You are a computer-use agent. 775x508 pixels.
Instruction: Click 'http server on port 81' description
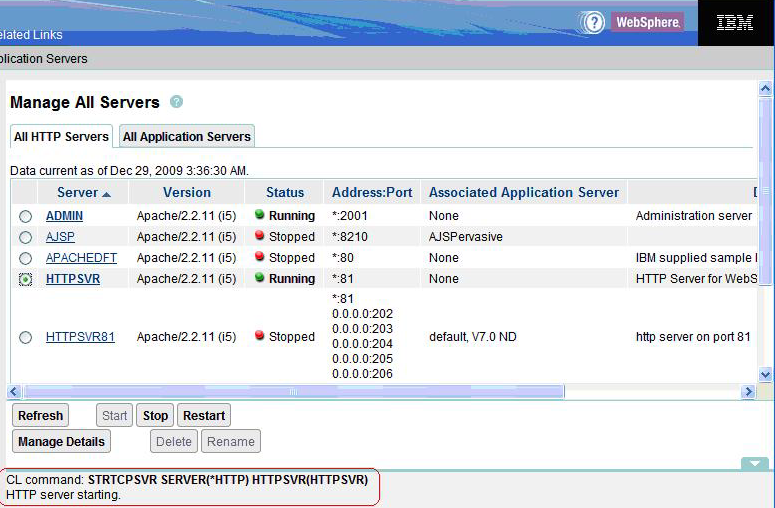pos(693,337)
